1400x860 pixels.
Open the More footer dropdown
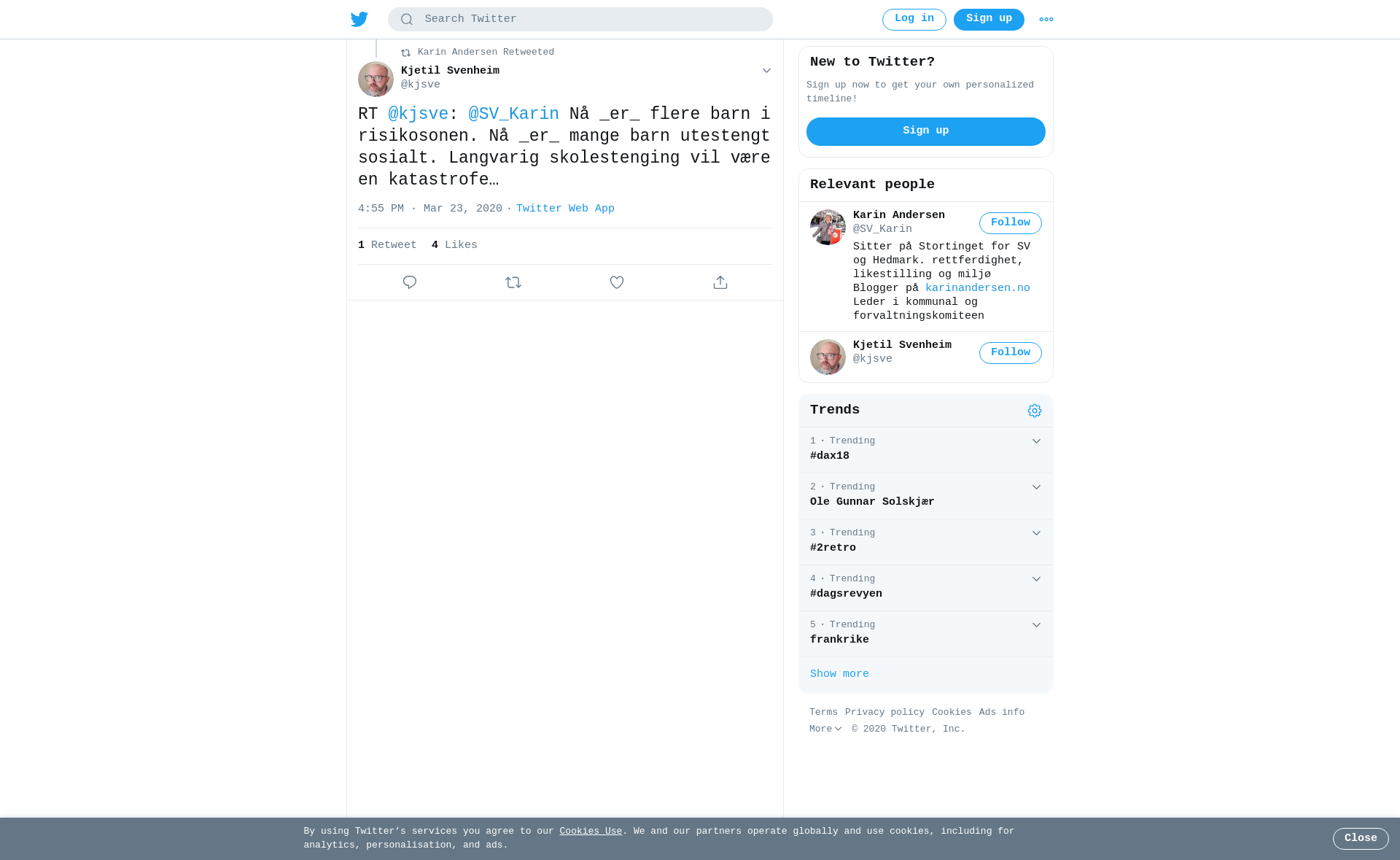point(825,729)
